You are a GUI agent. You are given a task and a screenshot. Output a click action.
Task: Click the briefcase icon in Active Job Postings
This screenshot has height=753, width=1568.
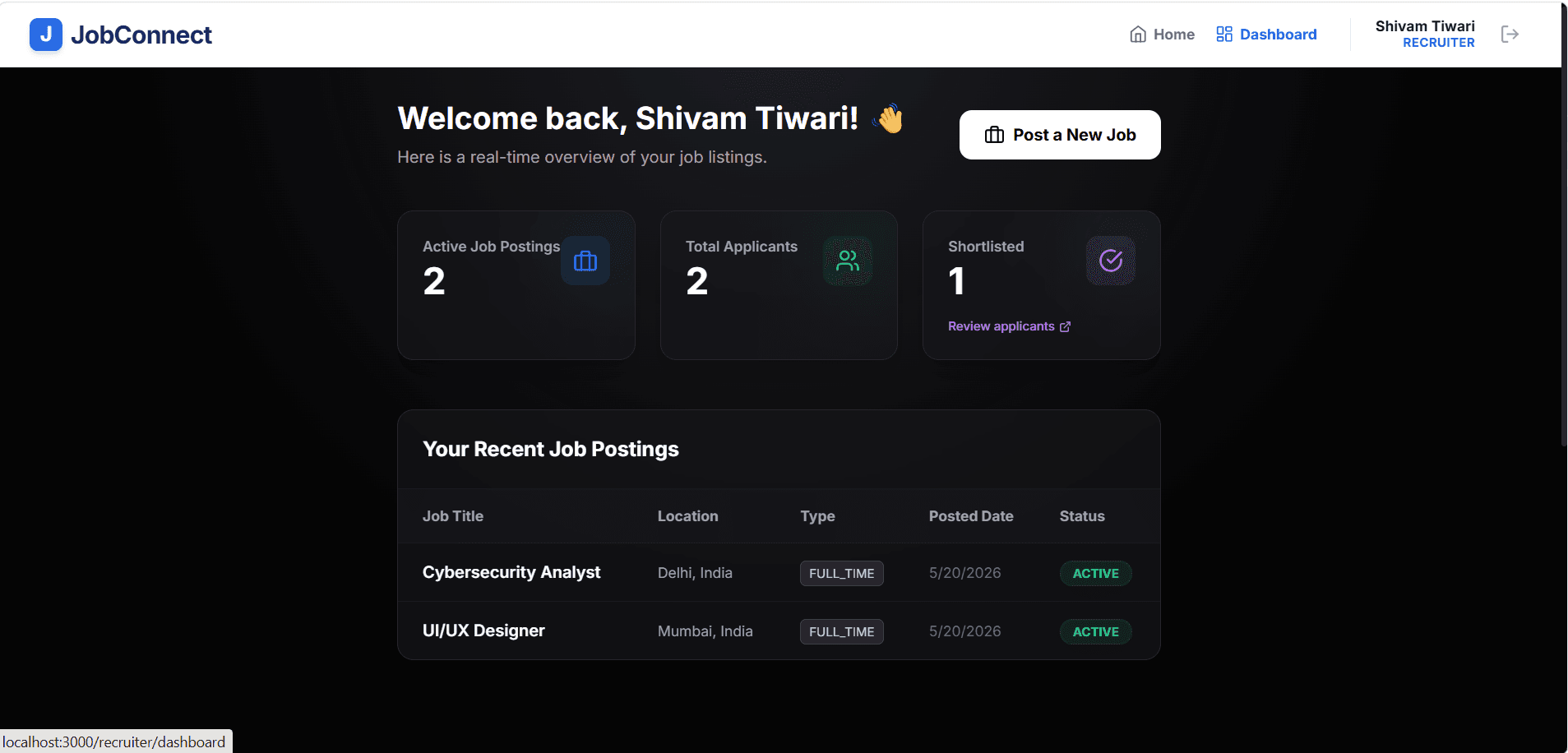click(x=585, y=261)
